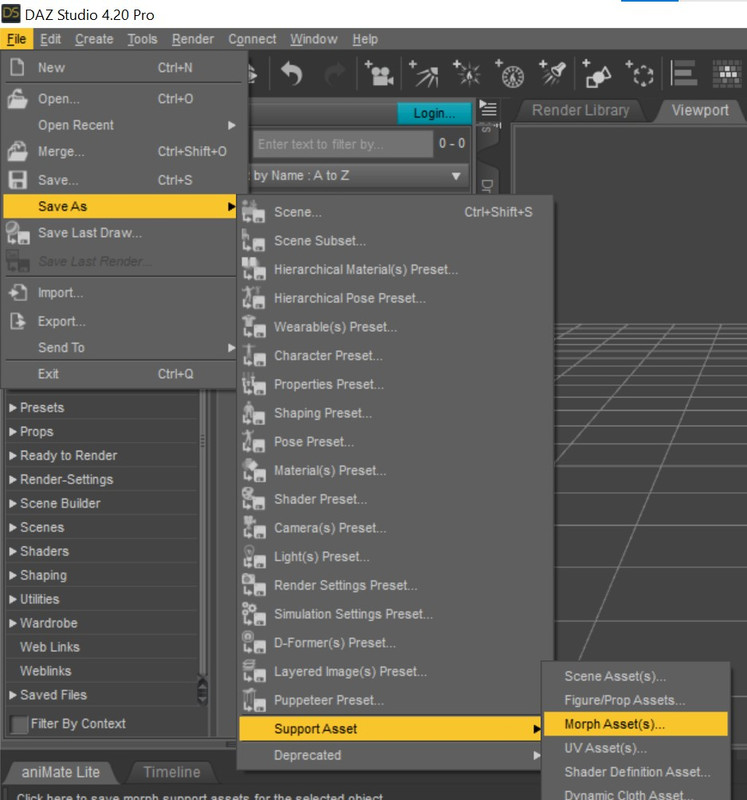
Task: Select Render Settings Preset... entry
Action: click(x=345, y=585)
